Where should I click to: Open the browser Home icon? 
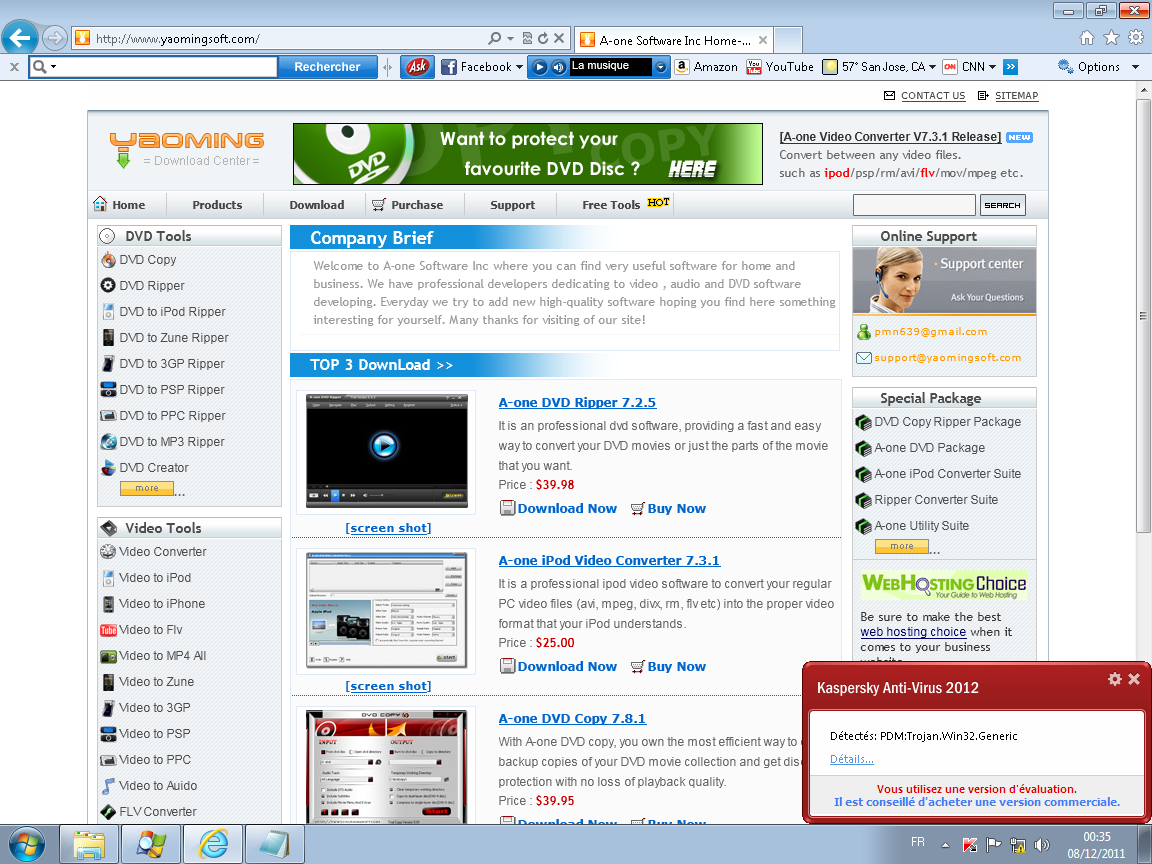tap(1087, 38)
